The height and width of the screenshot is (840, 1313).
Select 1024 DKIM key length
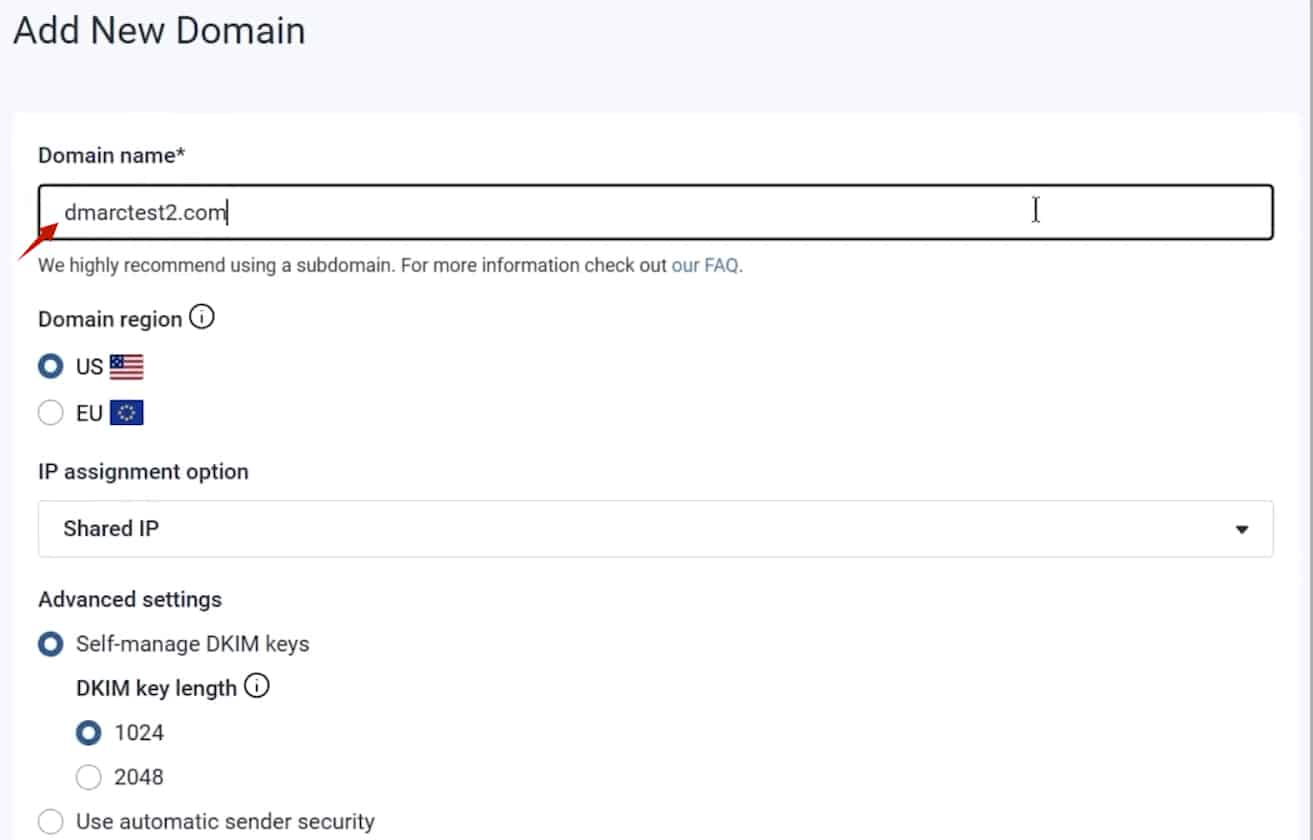89,733
